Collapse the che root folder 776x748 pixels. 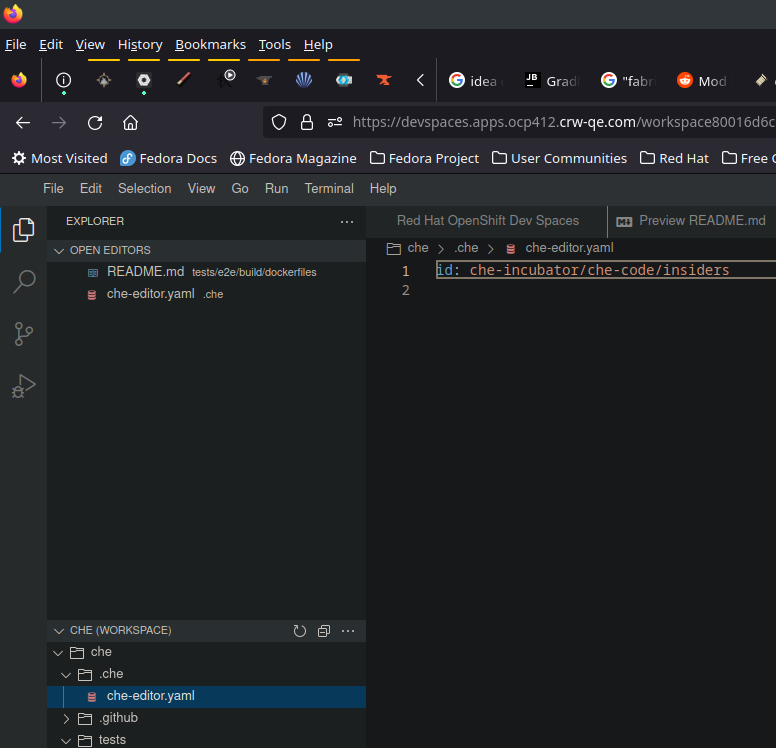tap(58, 652)
